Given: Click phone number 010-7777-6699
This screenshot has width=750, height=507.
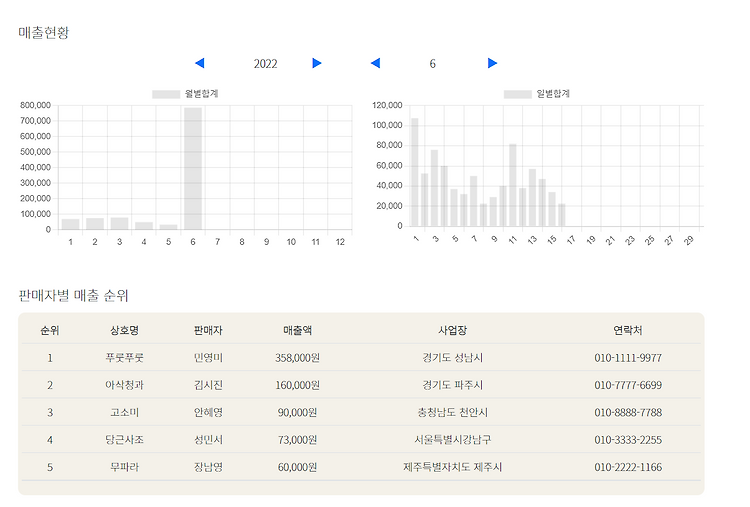Looking at the screenshot, I should coord(628,385).
